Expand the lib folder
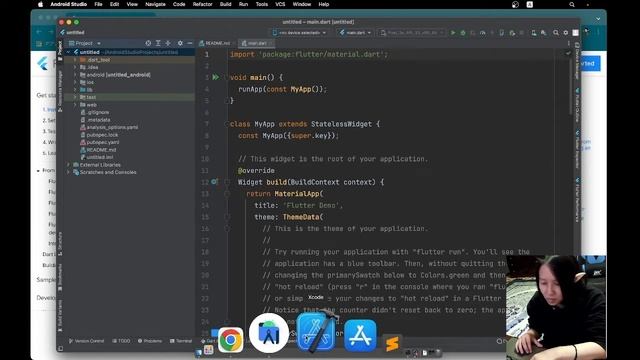 pos(75,90)
